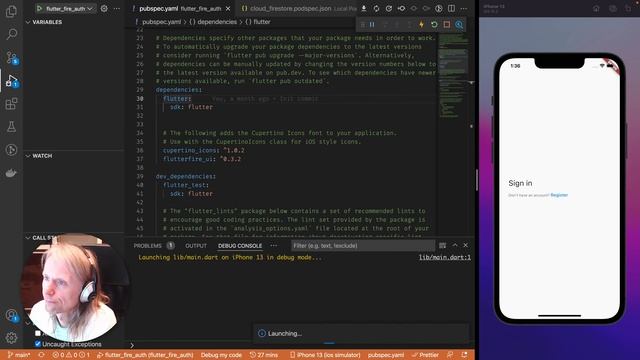The height and width of the screenshot is (360, 640).
Task: Select iPhone 13 (ios simulator) device
Action: pos(325,355)
